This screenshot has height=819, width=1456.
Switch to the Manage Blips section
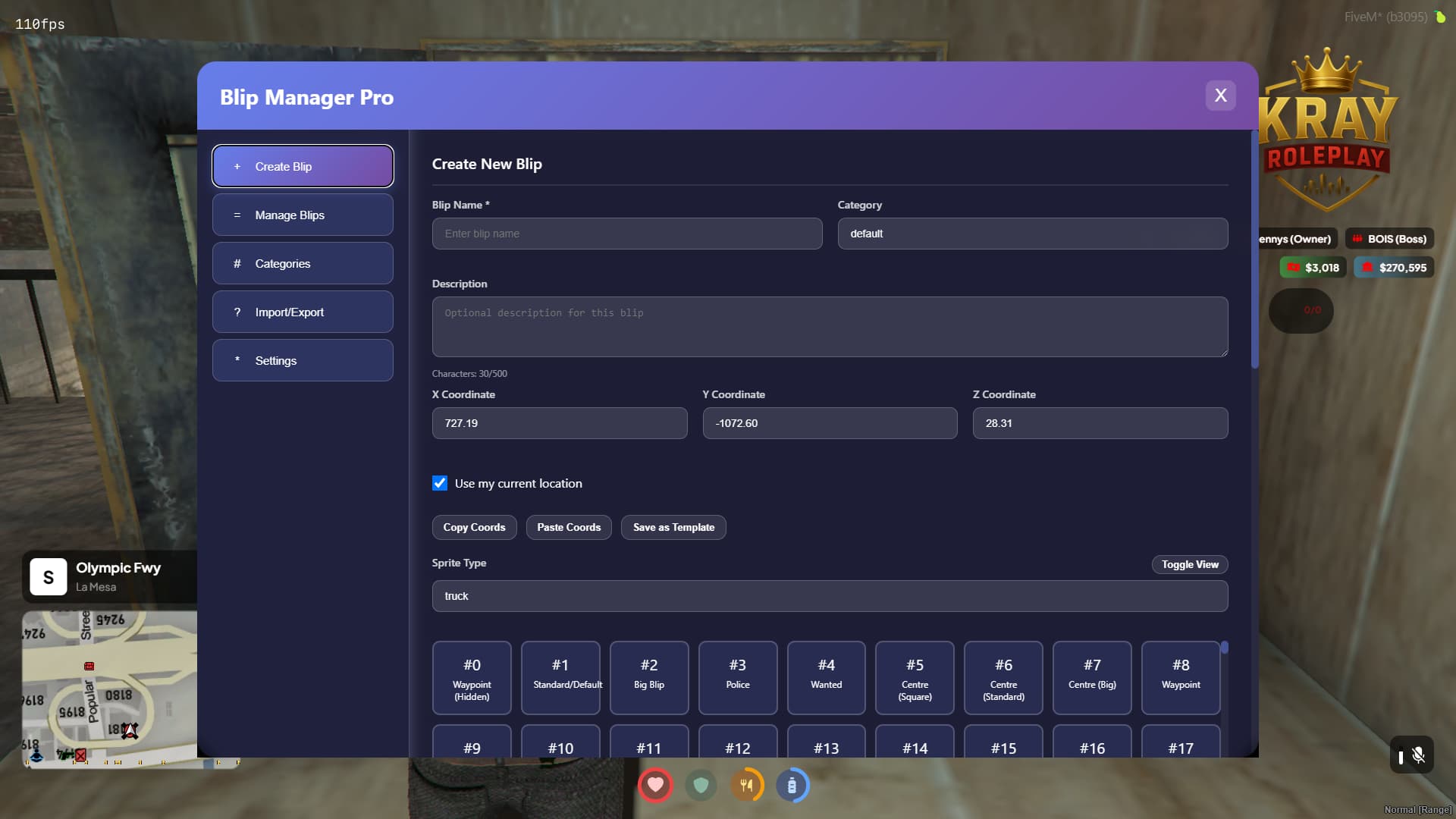click(302, 215)
